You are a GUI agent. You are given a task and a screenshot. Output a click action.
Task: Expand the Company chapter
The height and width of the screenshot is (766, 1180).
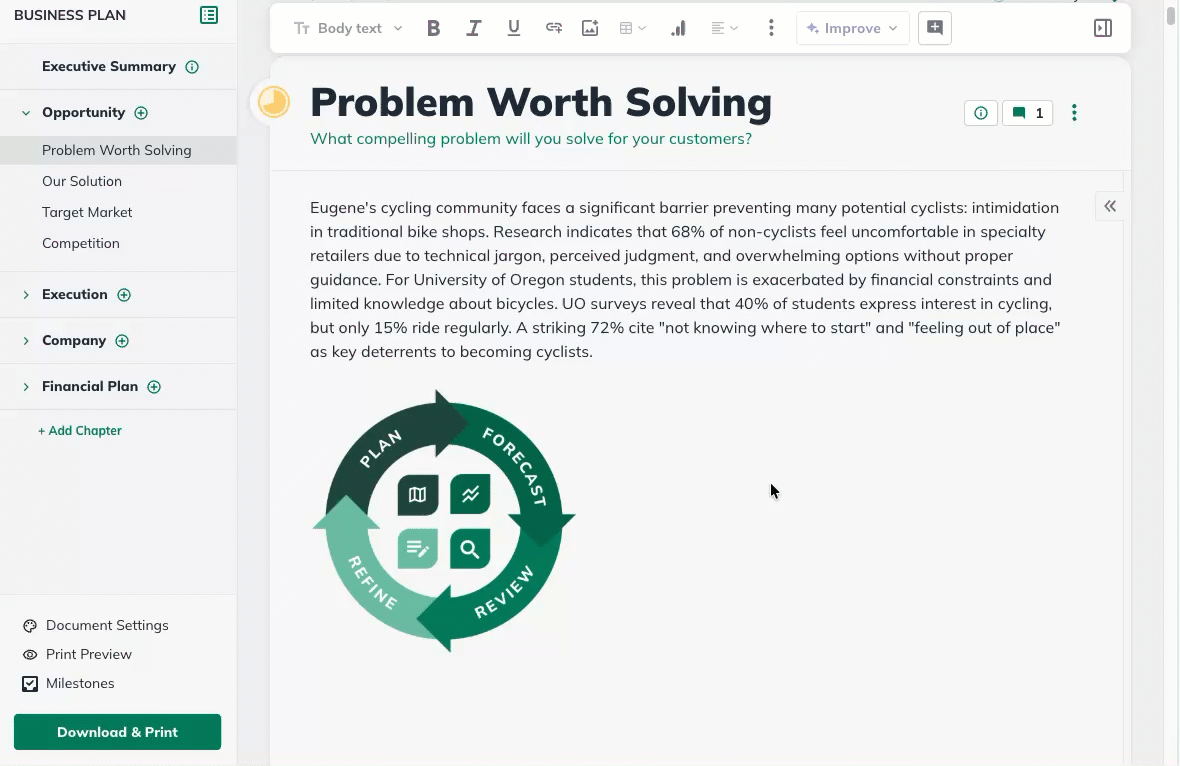[x=26, y=341]
